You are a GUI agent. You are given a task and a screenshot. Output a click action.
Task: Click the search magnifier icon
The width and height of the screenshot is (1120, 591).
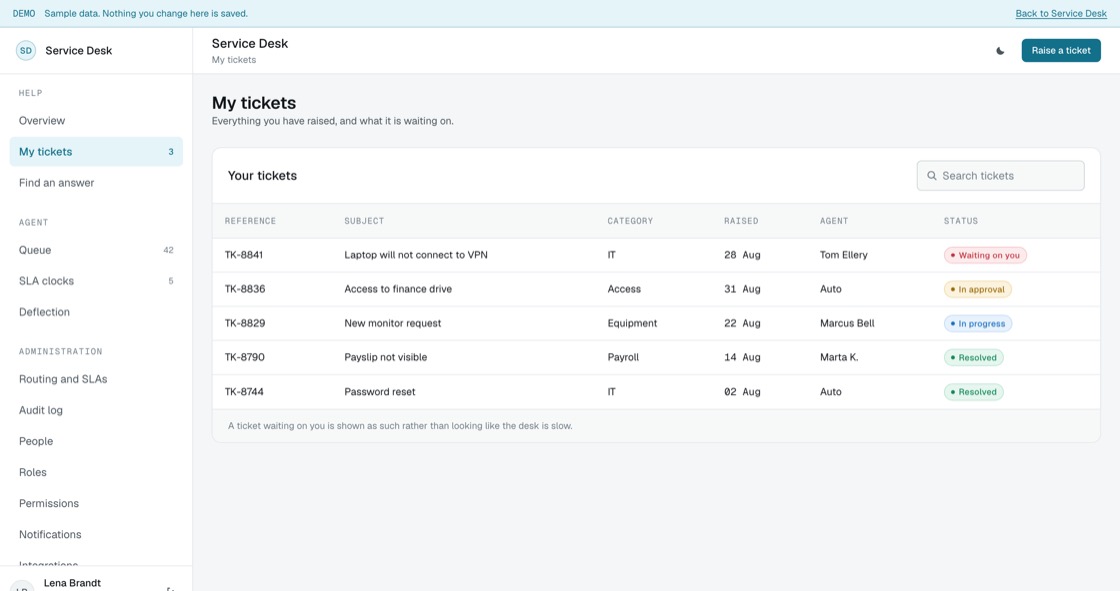[x=931, y=176]
